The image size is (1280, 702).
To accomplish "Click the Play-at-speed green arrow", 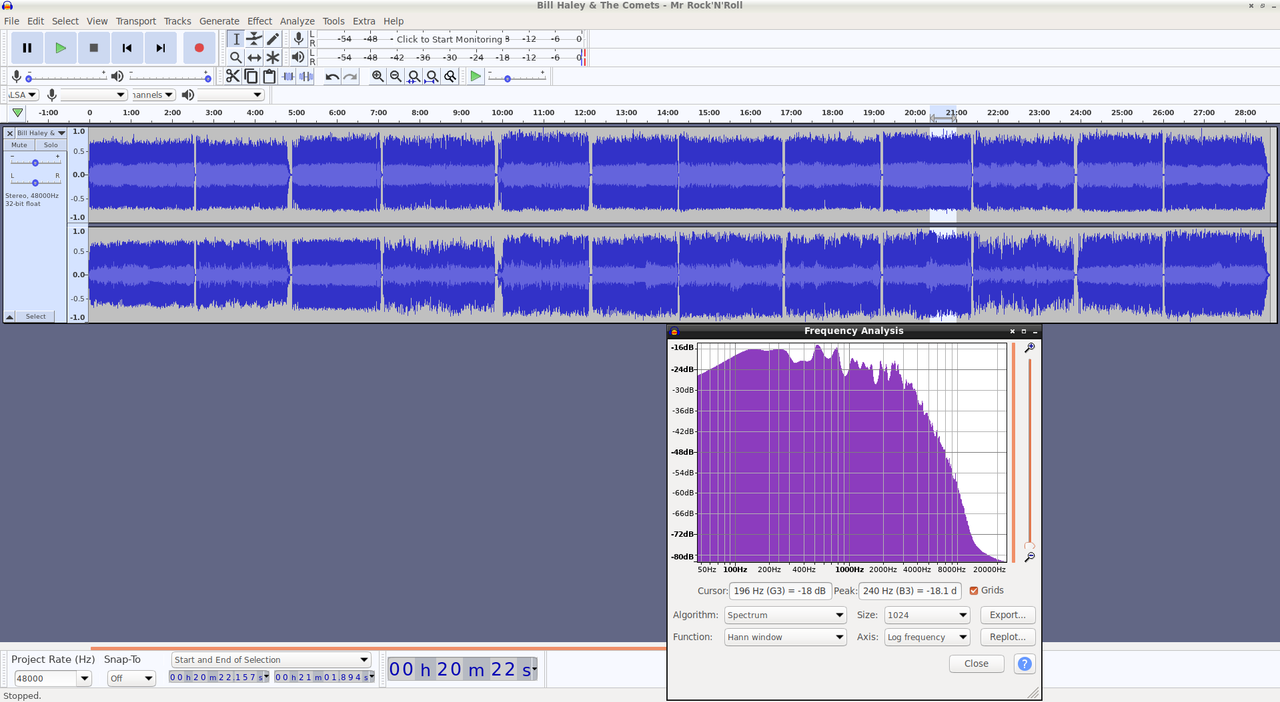I will point(476,76).
